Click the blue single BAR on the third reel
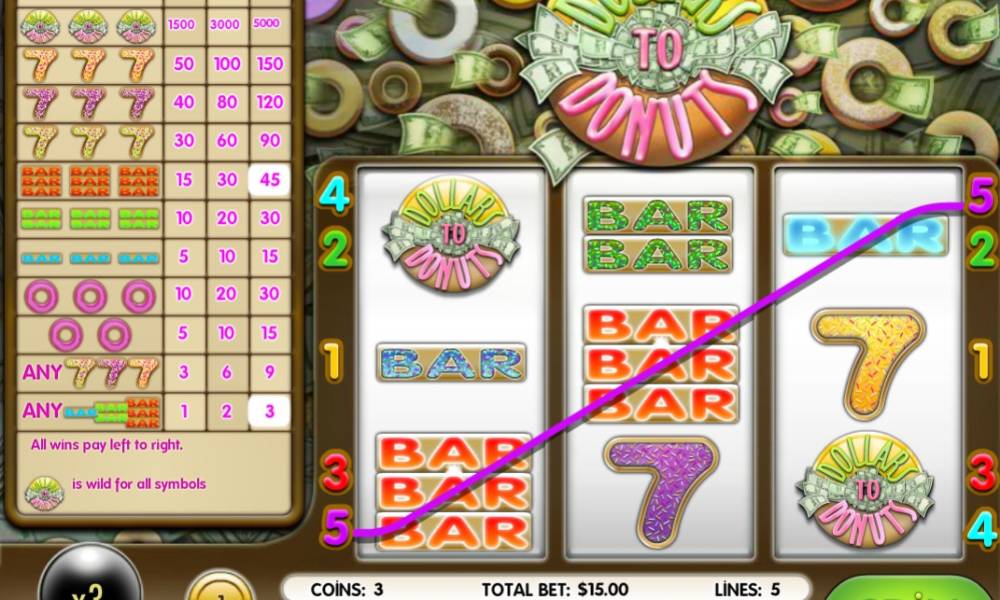This screenshot has width=1000, height=600. tap(865, 235)
